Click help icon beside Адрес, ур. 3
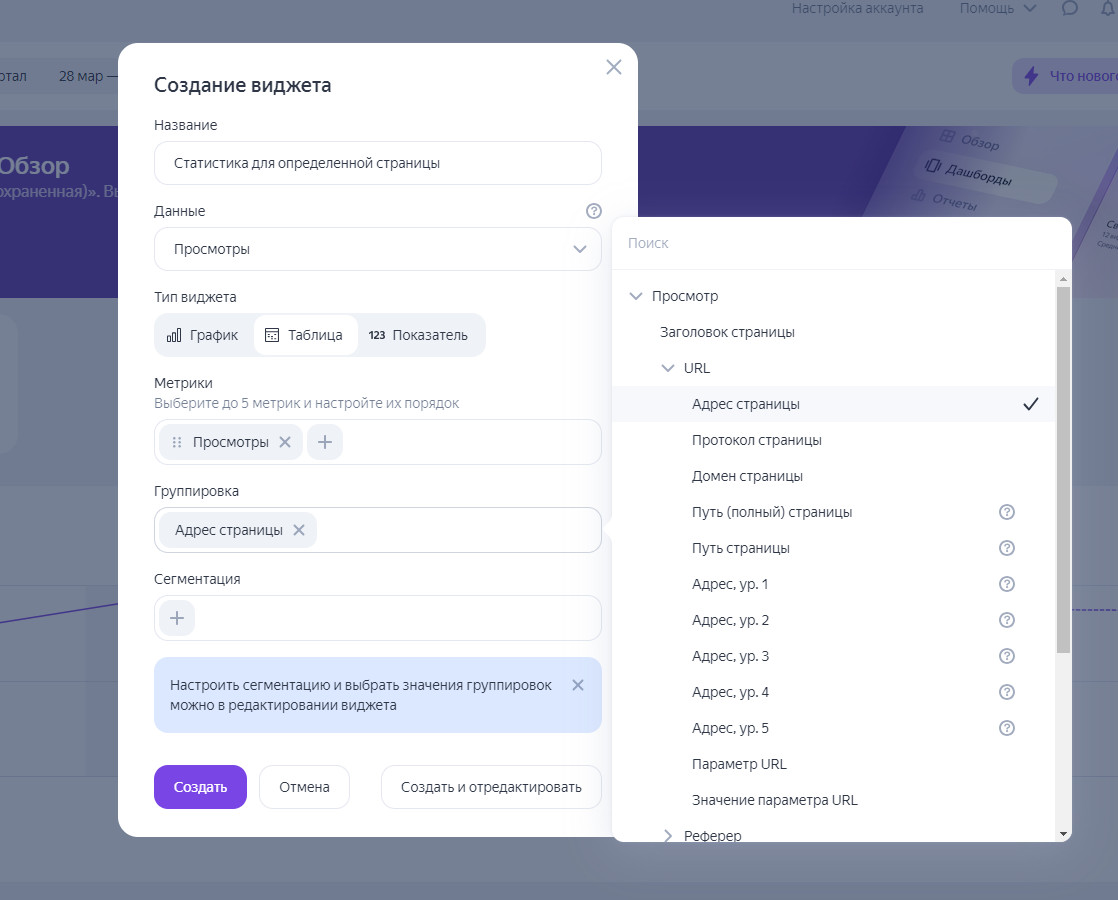1118x900 pixels. click(1007, 656)
